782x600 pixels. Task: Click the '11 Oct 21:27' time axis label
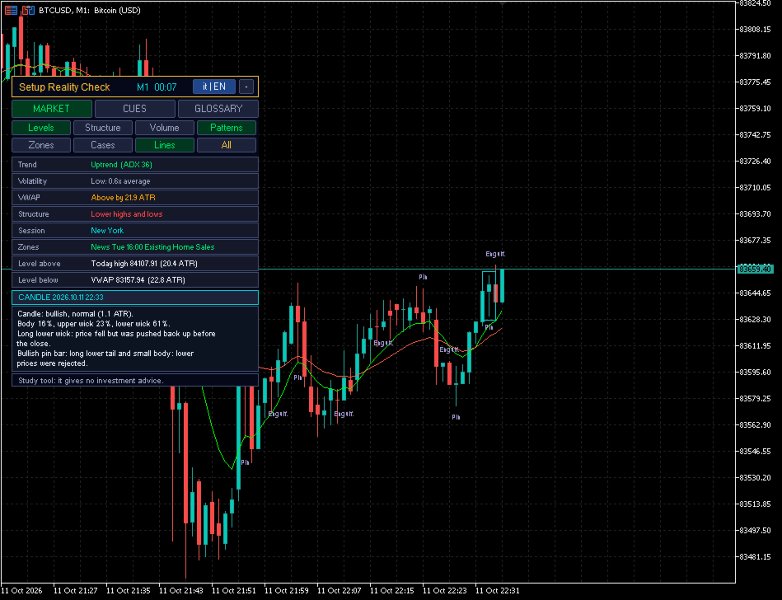[x=75, y=591]
